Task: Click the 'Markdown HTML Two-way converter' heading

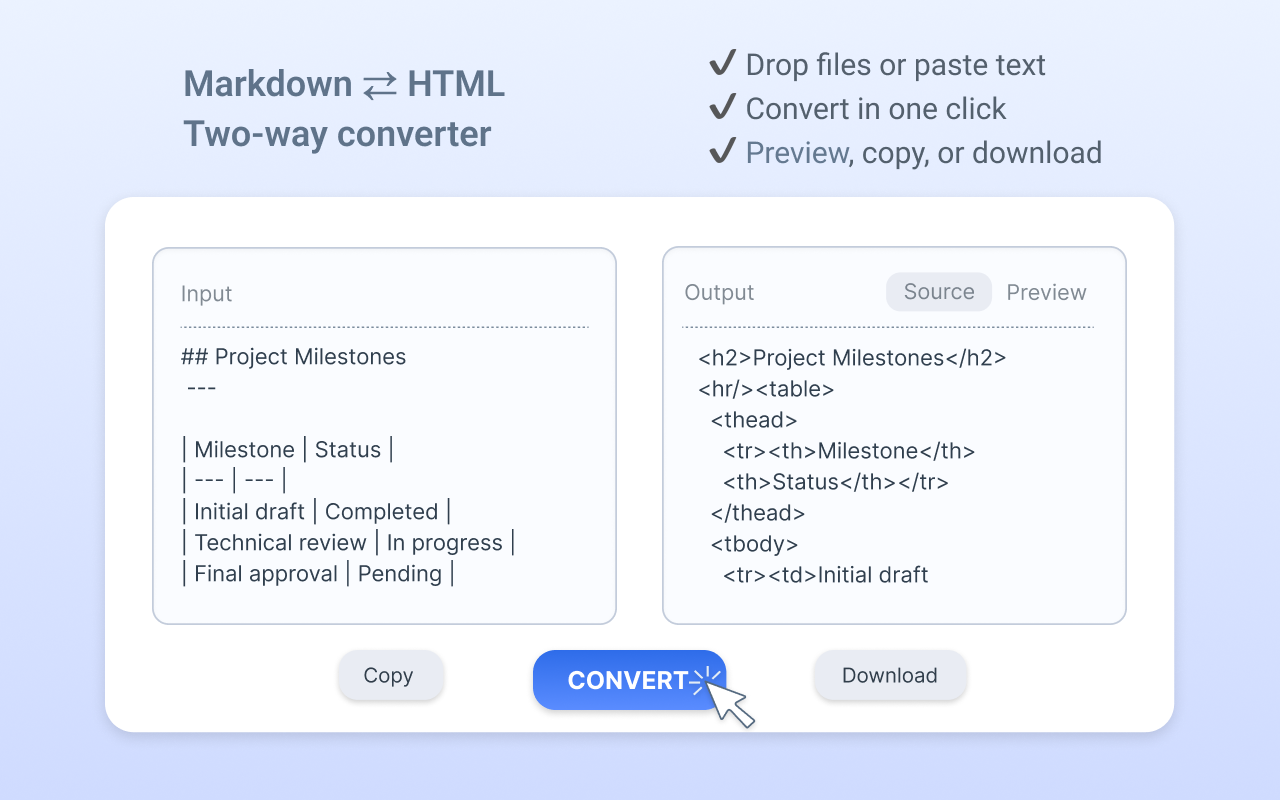Action: pyautogui.click(x=344, y=109)
